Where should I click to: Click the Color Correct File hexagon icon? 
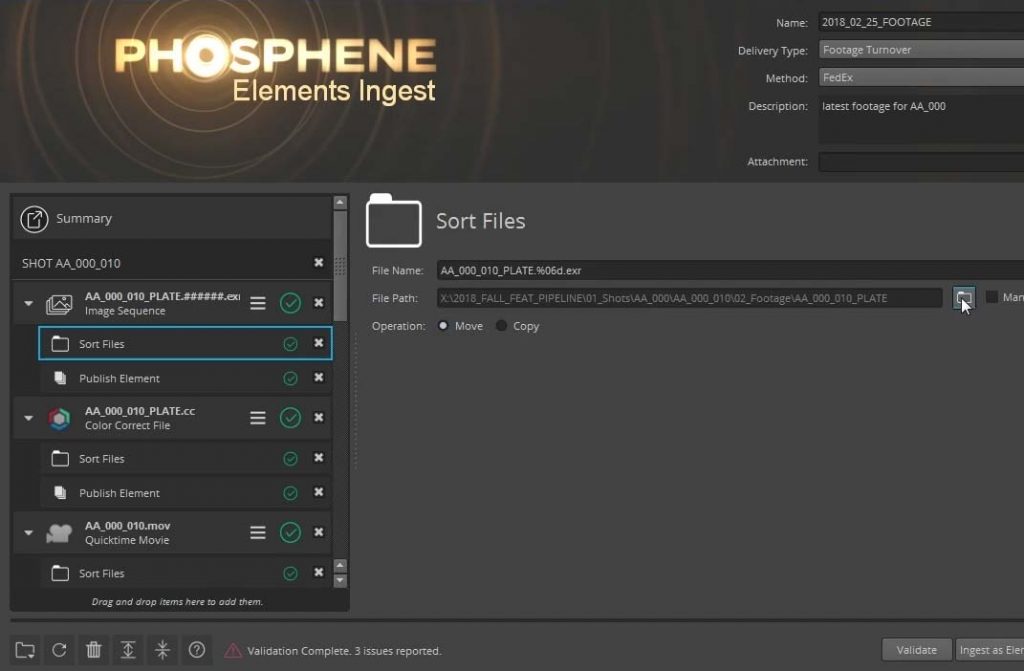59,418
